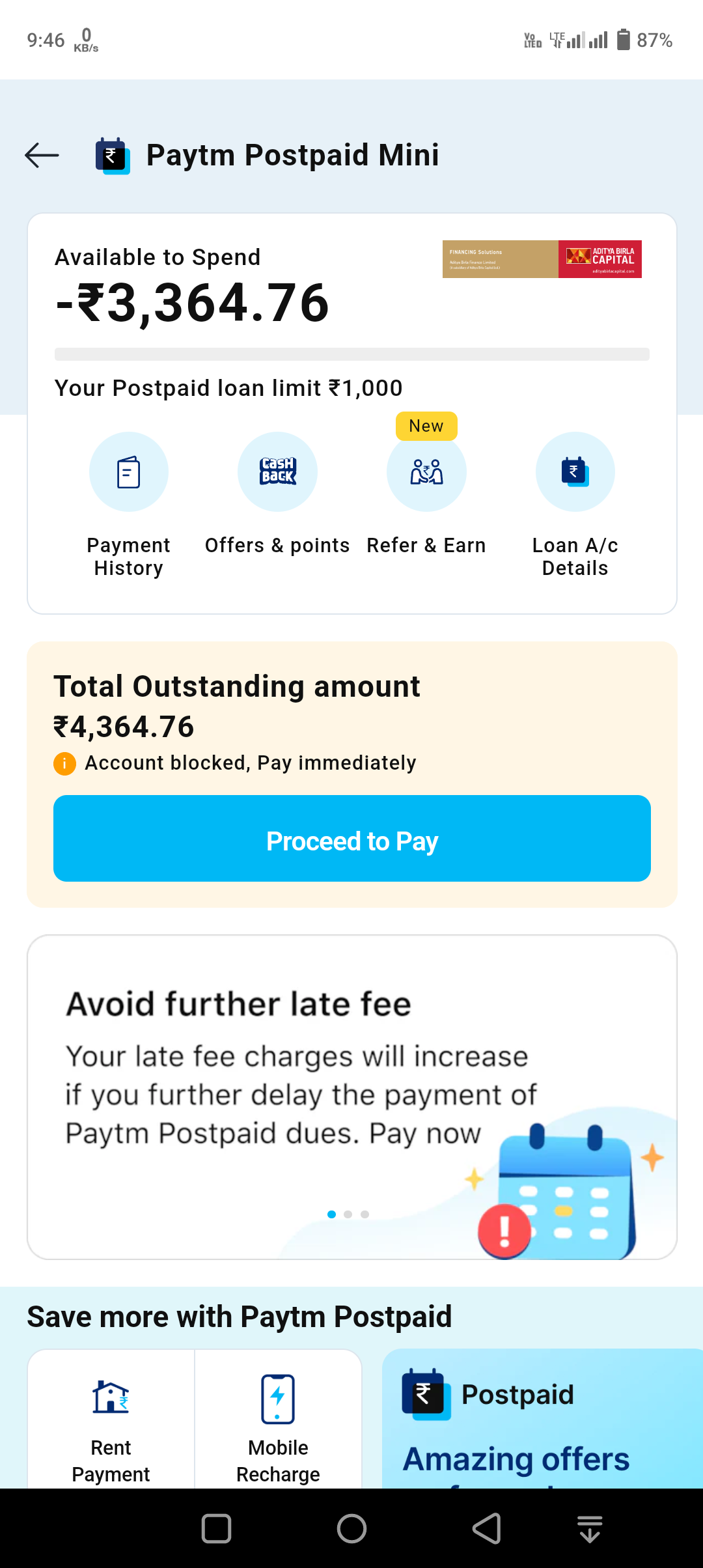This screenshot has width=703, height=1568.
Task: Open Loan A/c Details icon
Action: tap(575, 472)
